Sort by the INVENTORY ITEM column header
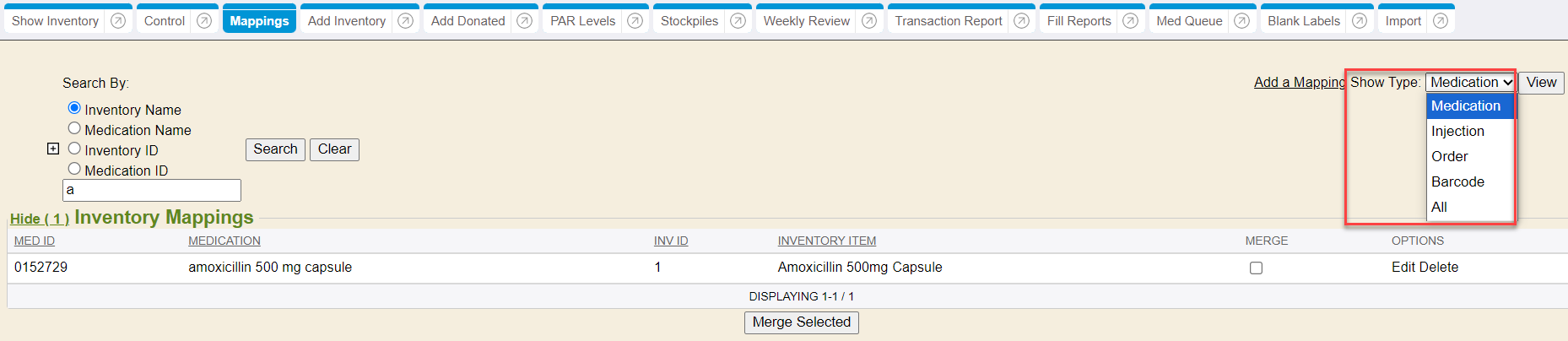This screenshot has height=341, width=1568. pos(826,241)
